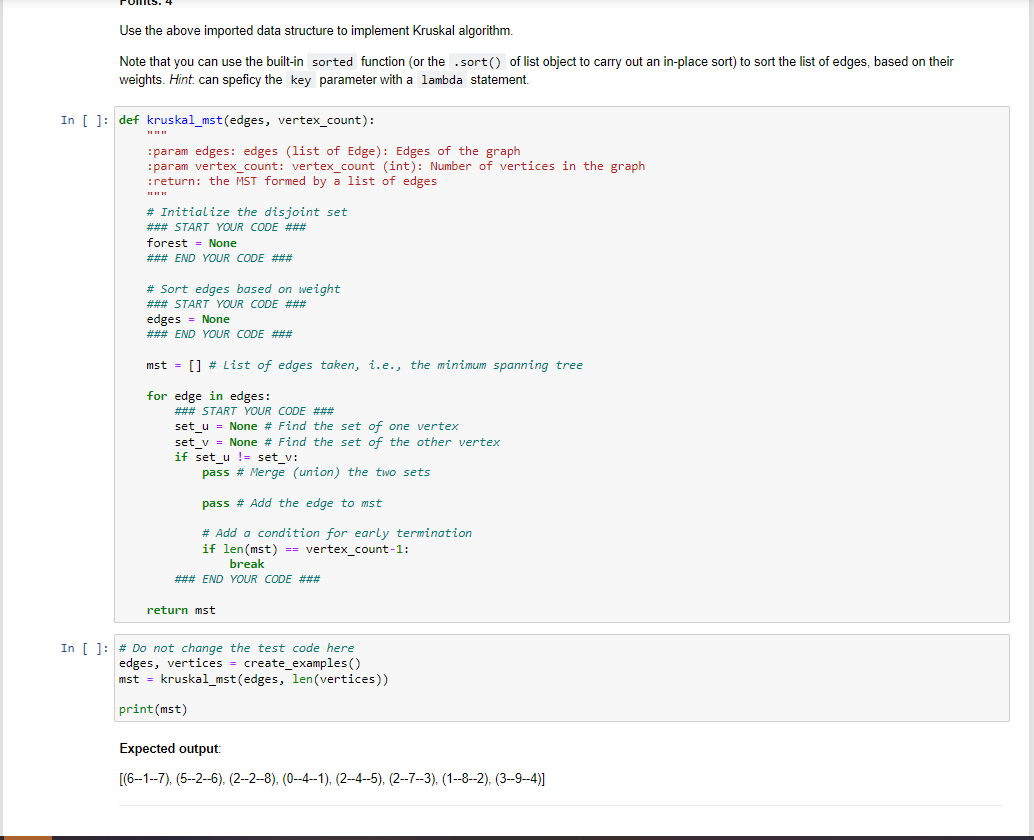Click 'mst = kruskal_mst(edges, len(vertices))' line
1034x840 pixels.
coord(254,679)
